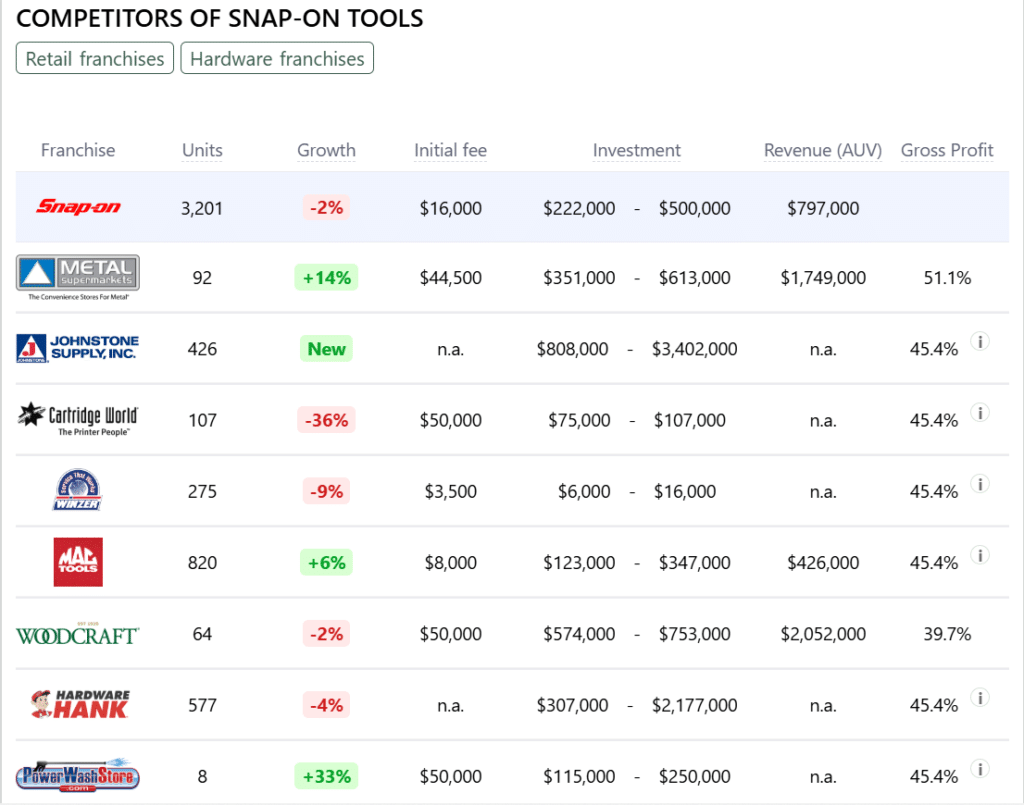Click the Initial fee column header
Image resolution: width=1024 pixels, height=805 pixels.
[450, 150]
